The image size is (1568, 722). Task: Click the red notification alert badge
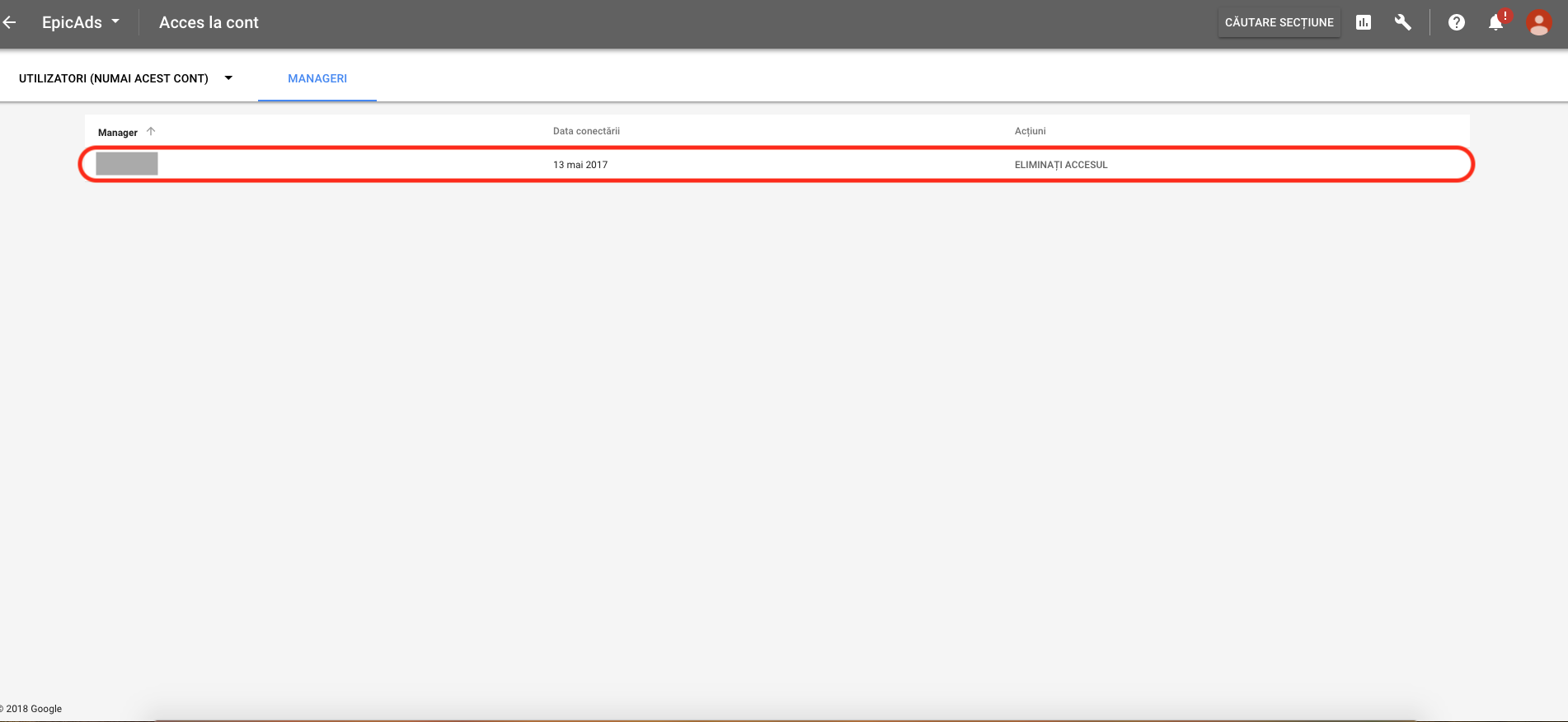pyautogui.click(x=1505, y=15)
